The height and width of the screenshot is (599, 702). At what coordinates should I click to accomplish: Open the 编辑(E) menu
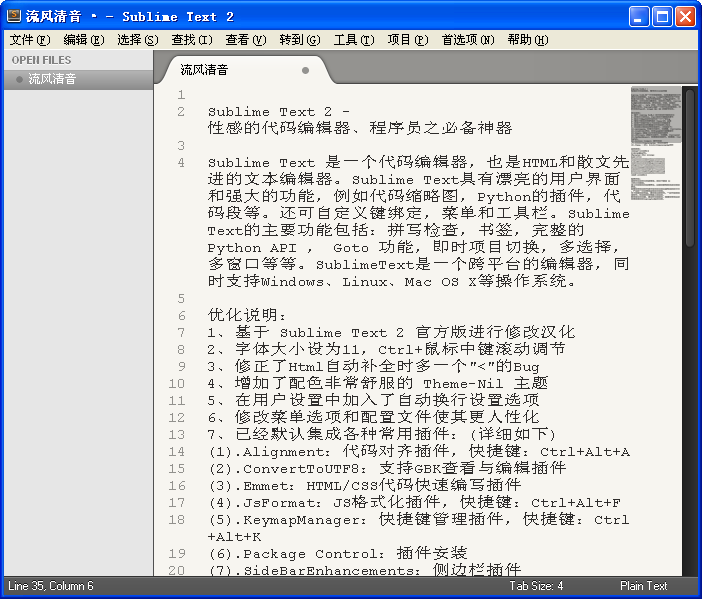[84, 40]
